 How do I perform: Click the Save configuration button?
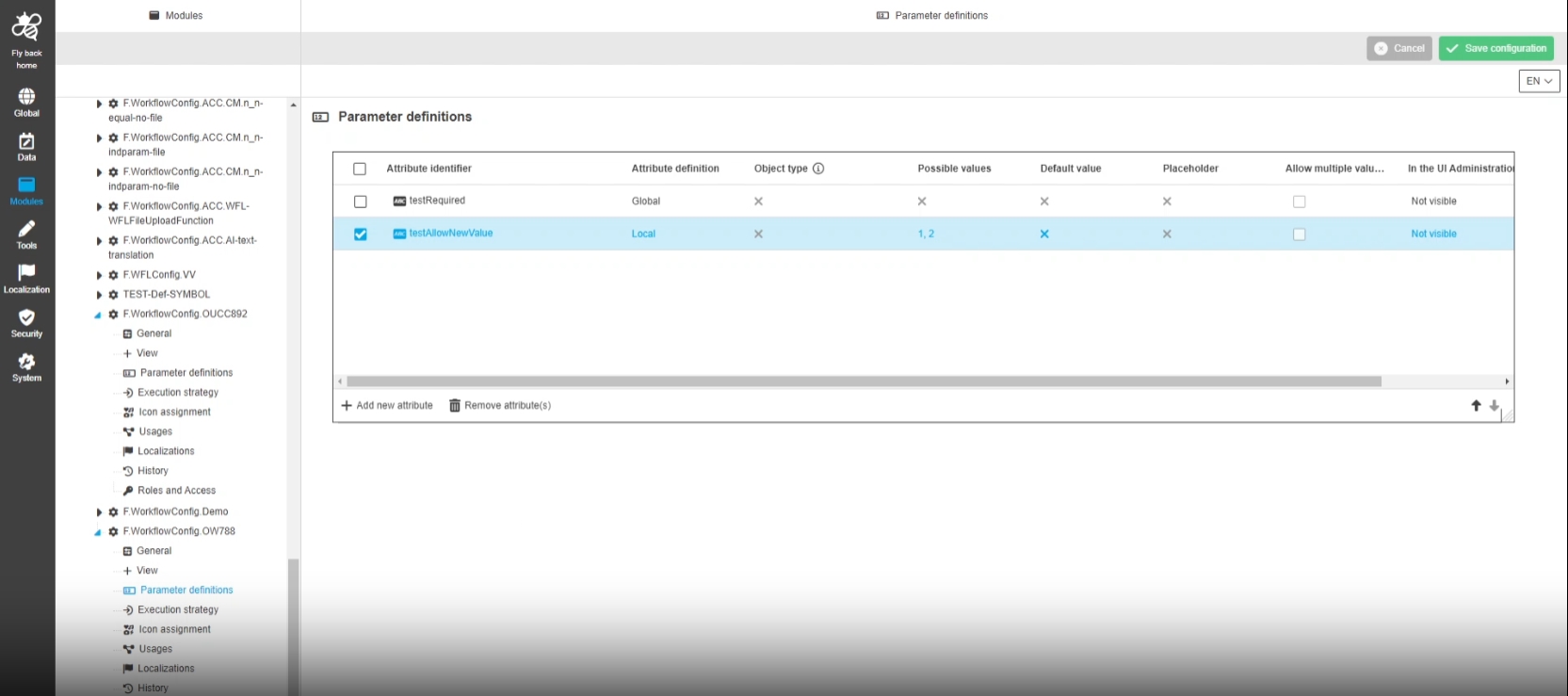tap(1495, 48)
